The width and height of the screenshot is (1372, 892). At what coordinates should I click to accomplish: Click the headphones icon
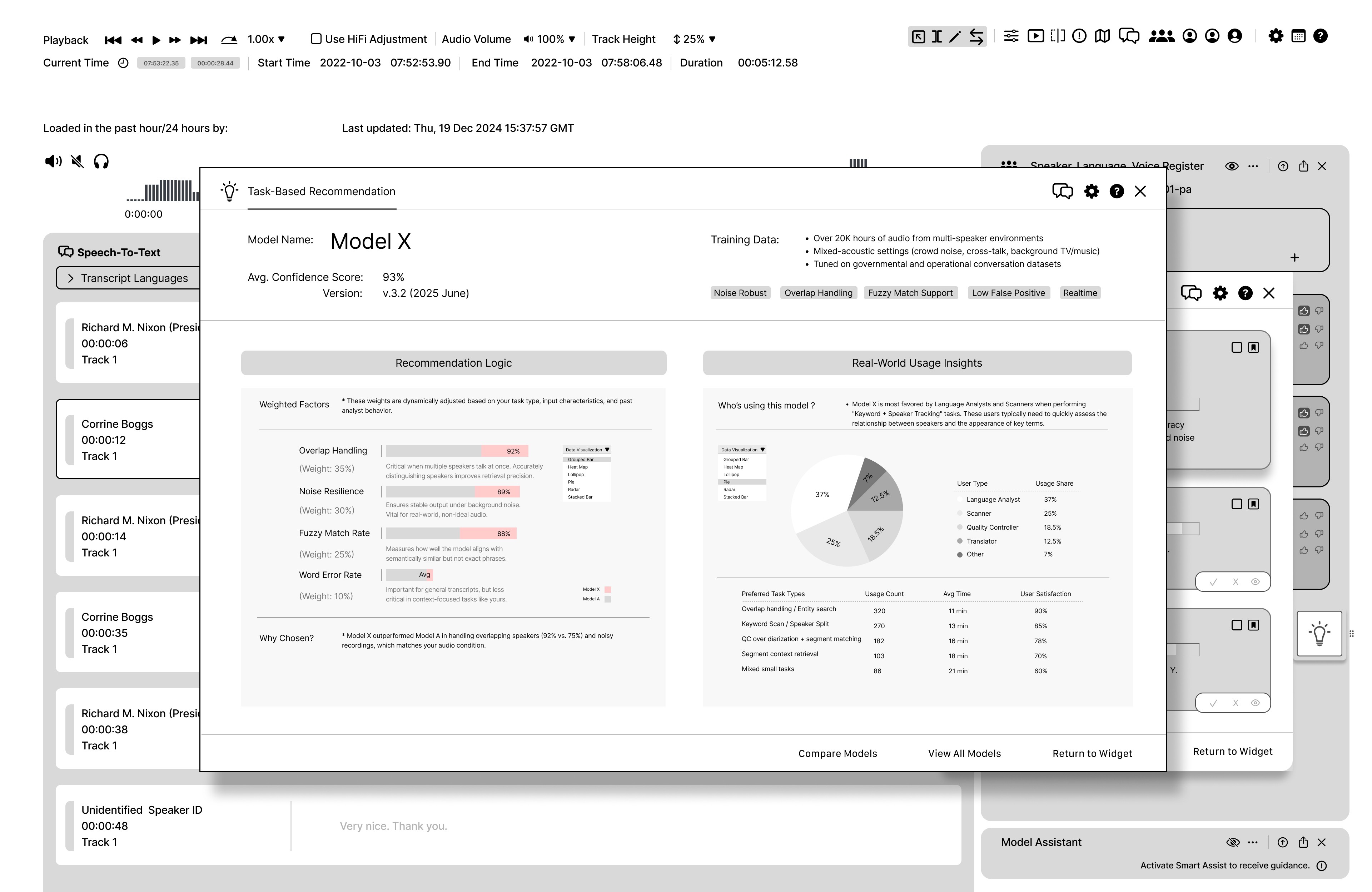point(101,162)
